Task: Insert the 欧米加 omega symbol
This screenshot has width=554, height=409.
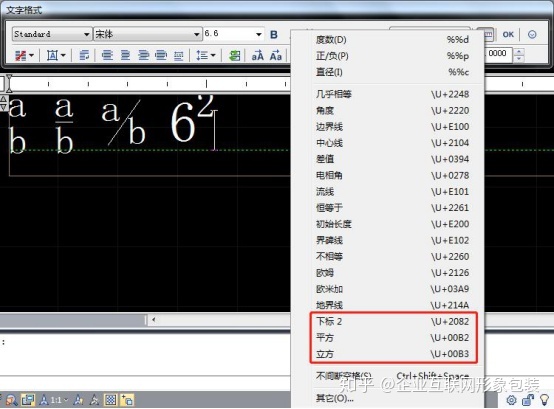Action: (392, 289)
